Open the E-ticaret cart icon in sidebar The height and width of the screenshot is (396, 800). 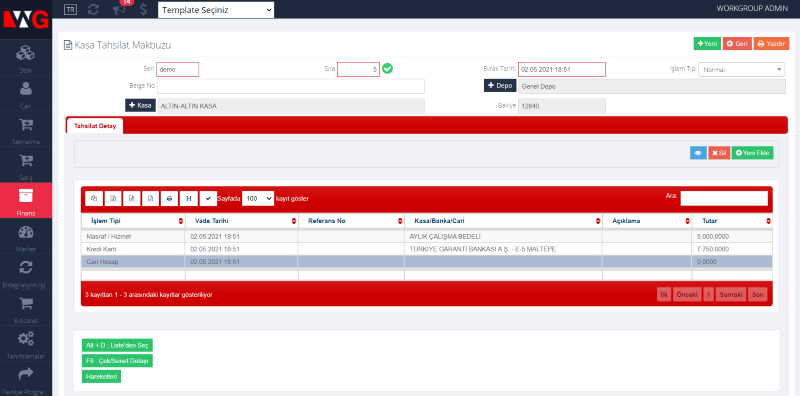pyautogui.click(x=26, y=304)
